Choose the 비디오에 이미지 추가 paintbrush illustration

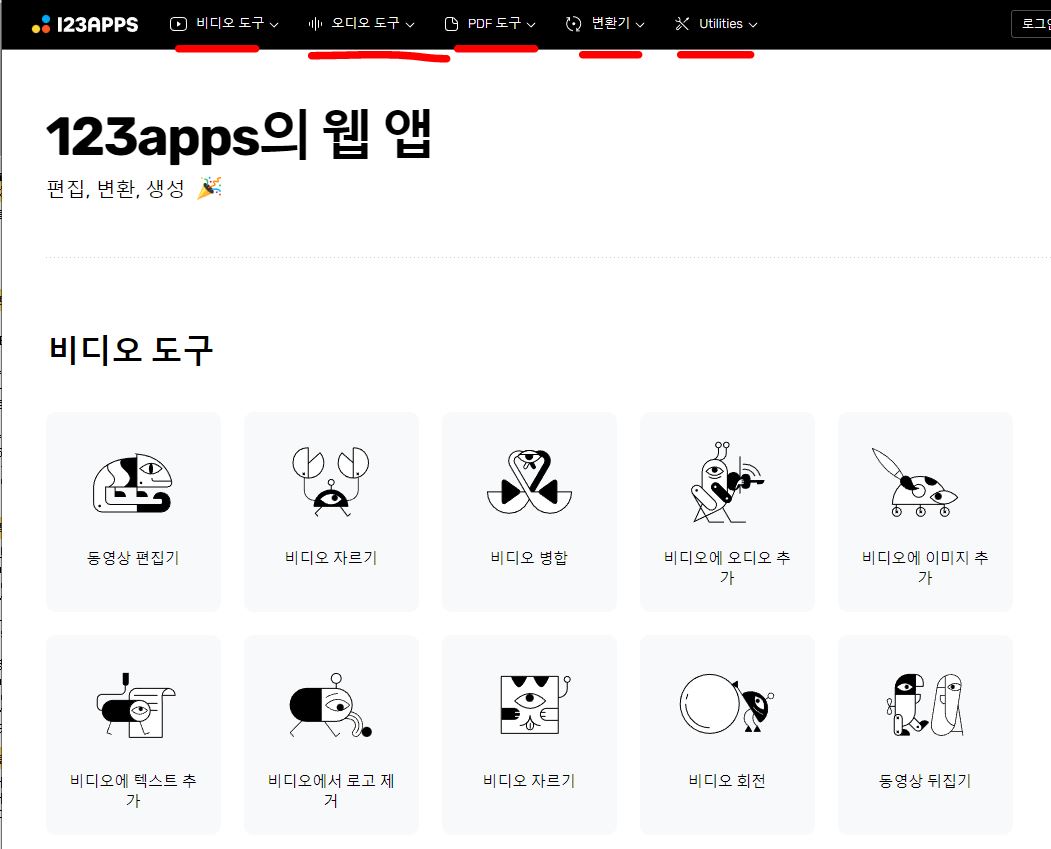click(x=915, y=482)
